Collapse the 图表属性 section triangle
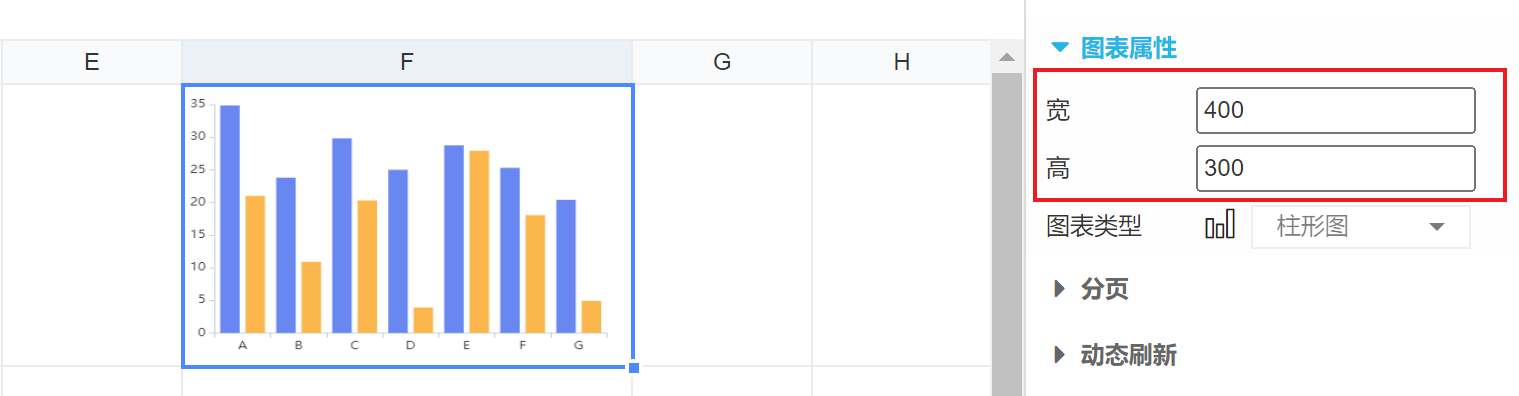 (1060, 47)
